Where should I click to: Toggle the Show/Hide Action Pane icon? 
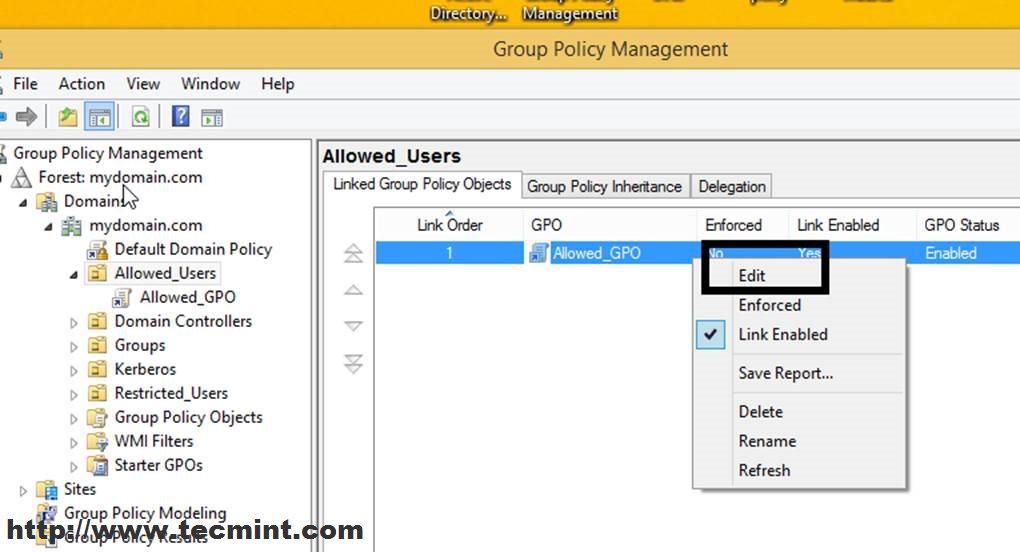point(212,118)
